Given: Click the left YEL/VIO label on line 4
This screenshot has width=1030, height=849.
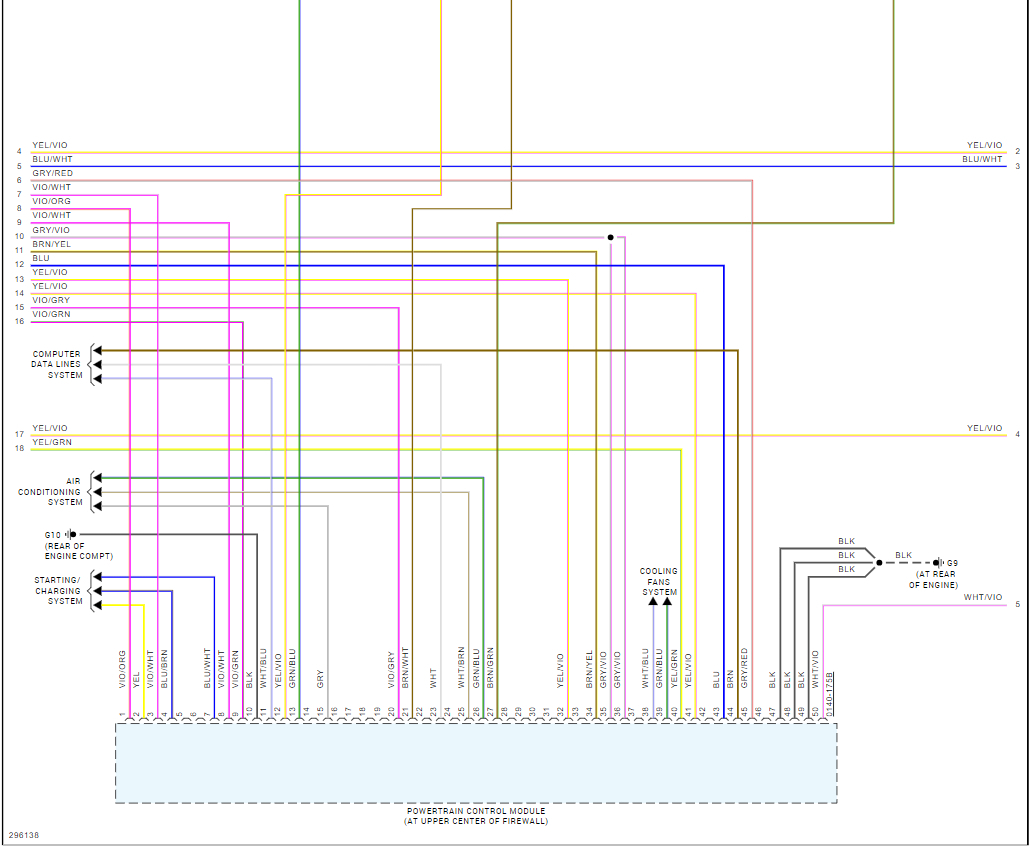Looking at the screenshot, I should tap(50, 145).
